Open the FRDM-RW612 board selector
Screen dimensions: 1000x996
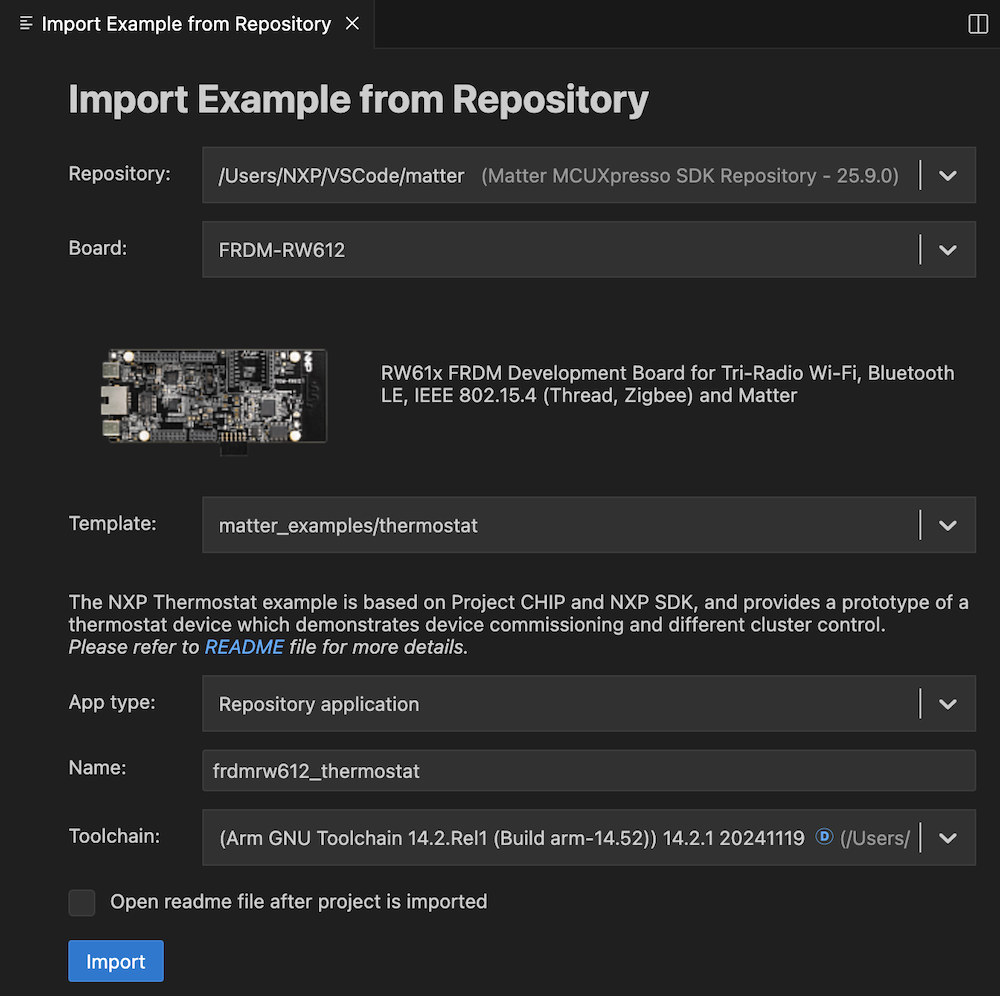click(x=558, y=250)
